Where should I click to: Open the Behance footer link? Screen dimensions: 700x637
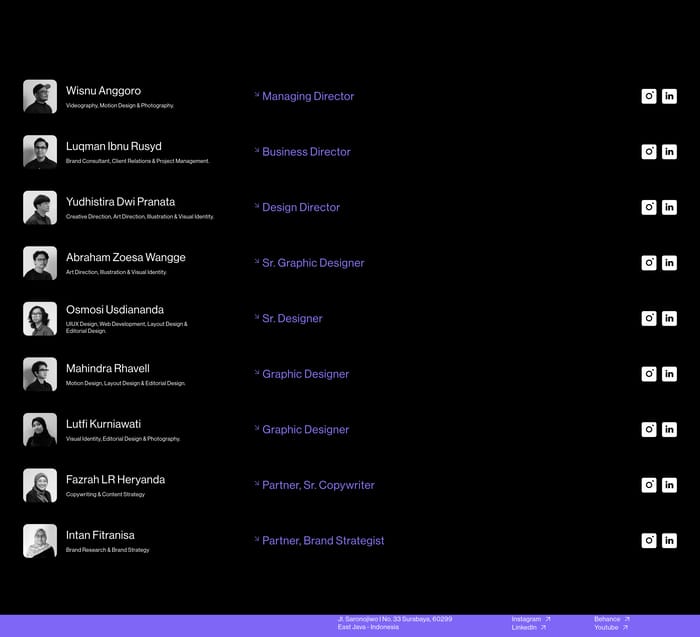pyautogui.click(x=611, y=619)
